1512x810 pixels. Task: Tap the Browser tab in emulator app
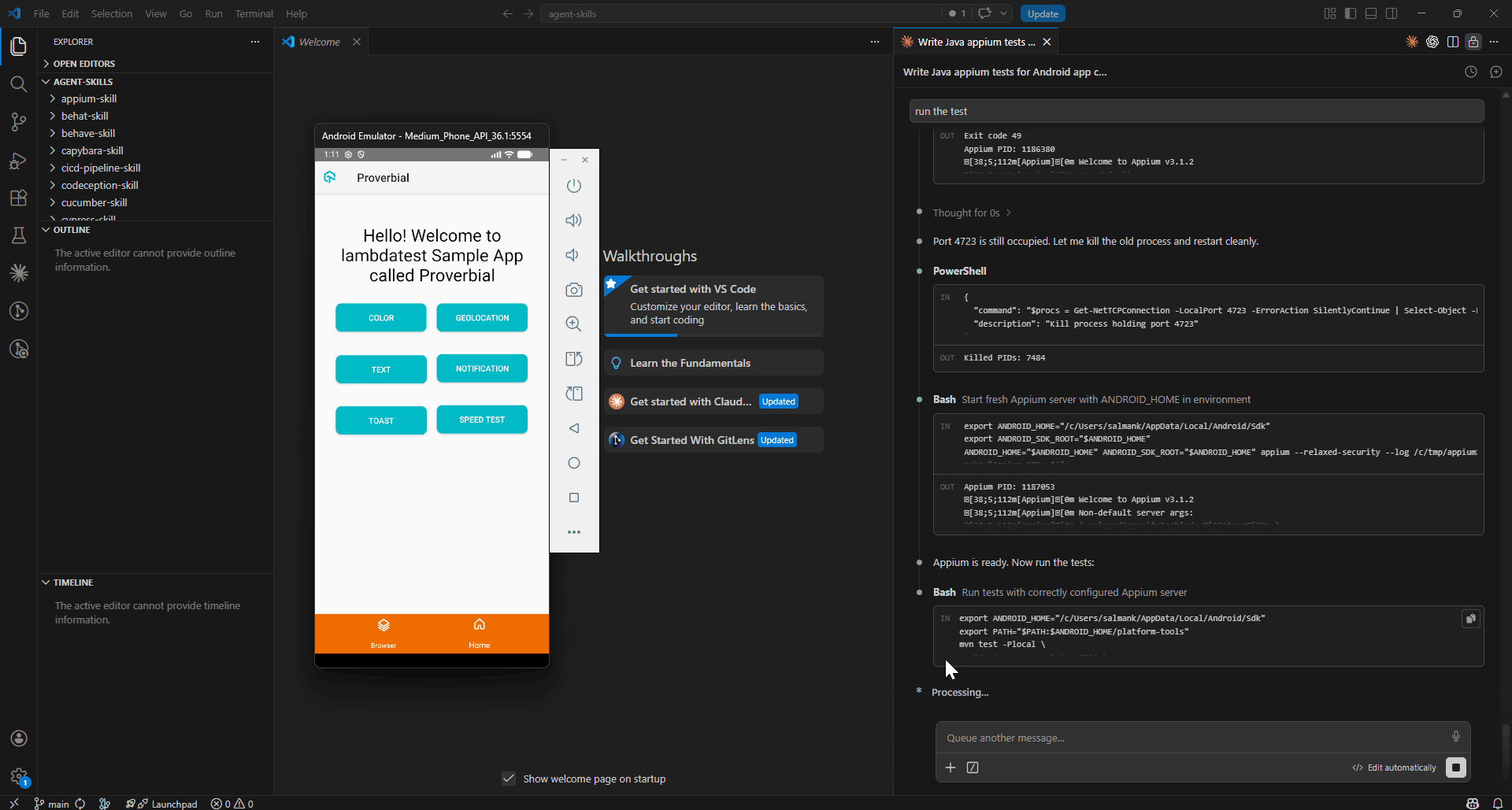pyautogui.click(x=384, y=633)
